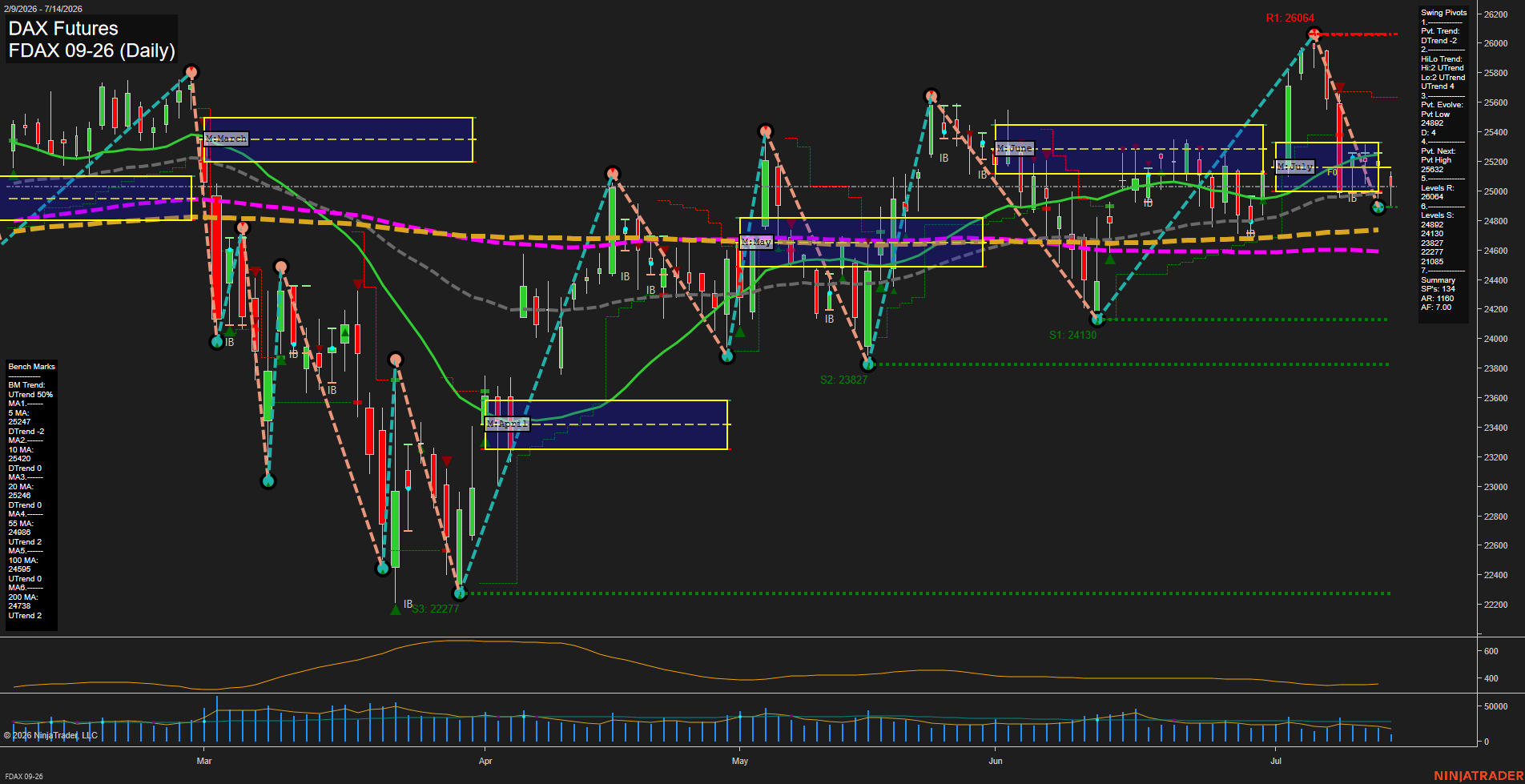Select the M:July monthly range label
The height and width of the screenshot is (784, 1525).
tap(1295, 167)
